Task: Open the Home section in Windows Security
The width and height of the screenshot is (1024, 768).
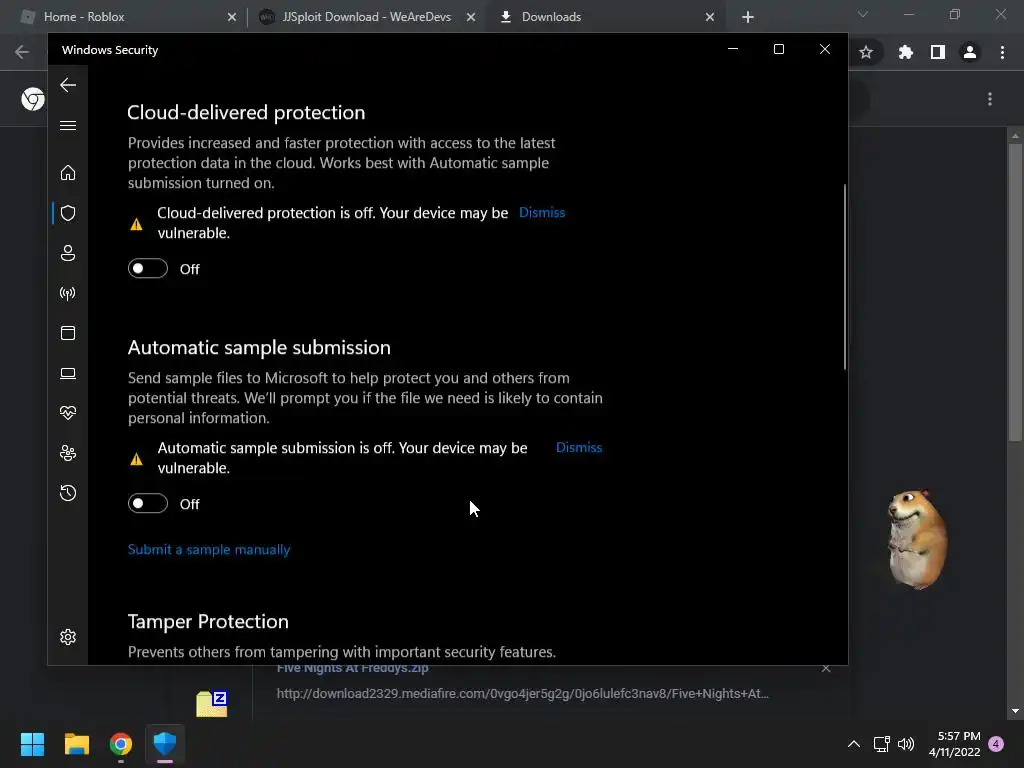Action: pos(68,172)
